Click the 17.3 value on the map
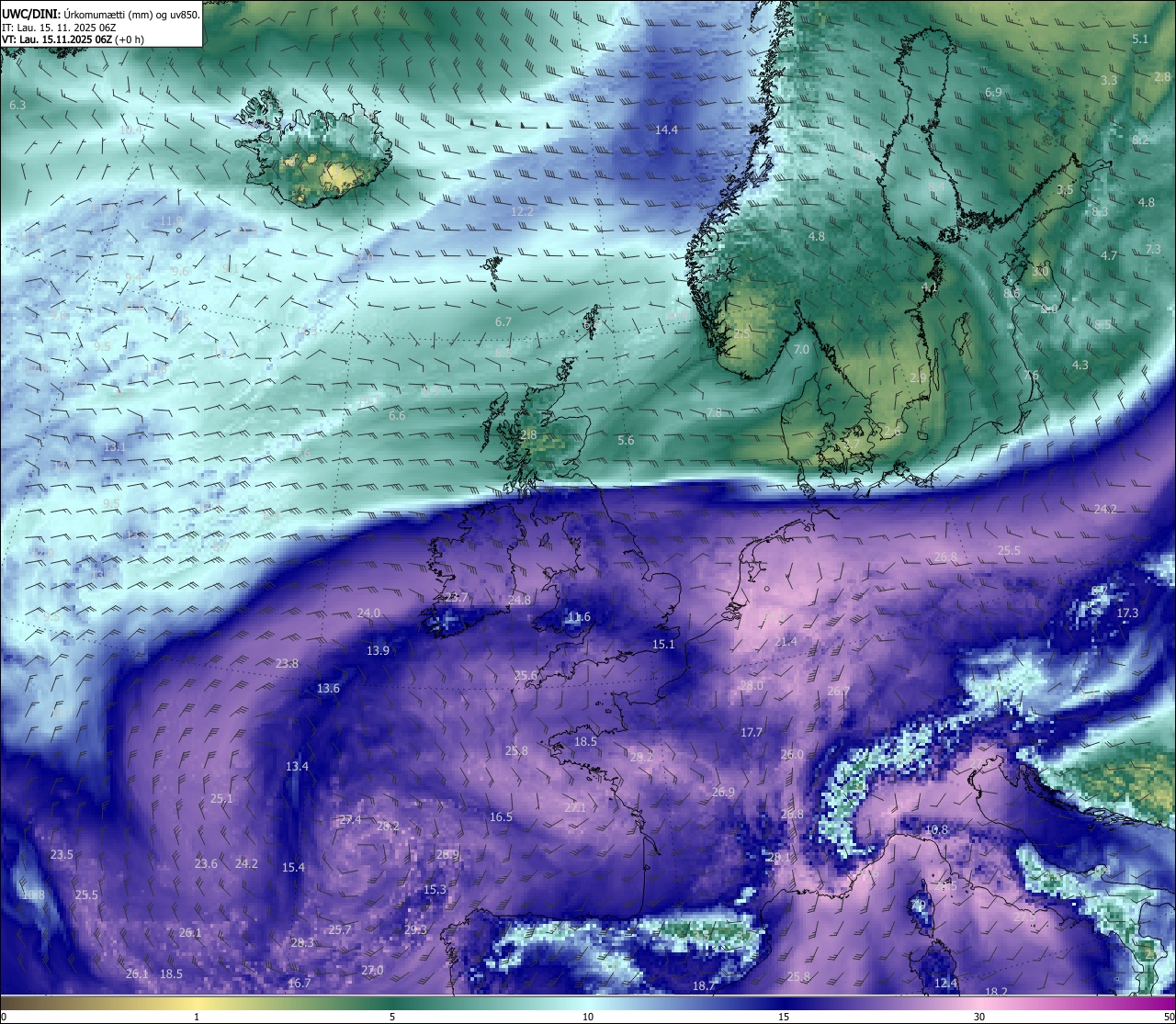Image resolution: width=1176 pixels, height=1024 pixels. click(x=1127, y=613)
